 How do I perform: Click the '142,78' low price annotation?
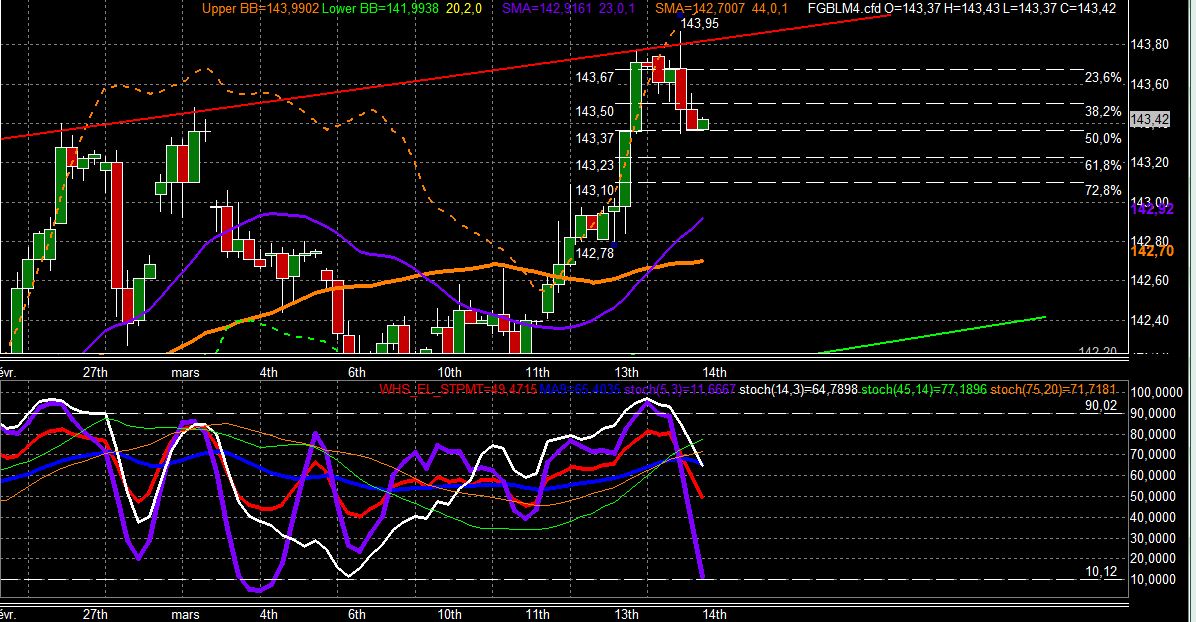tap(594, 253)
